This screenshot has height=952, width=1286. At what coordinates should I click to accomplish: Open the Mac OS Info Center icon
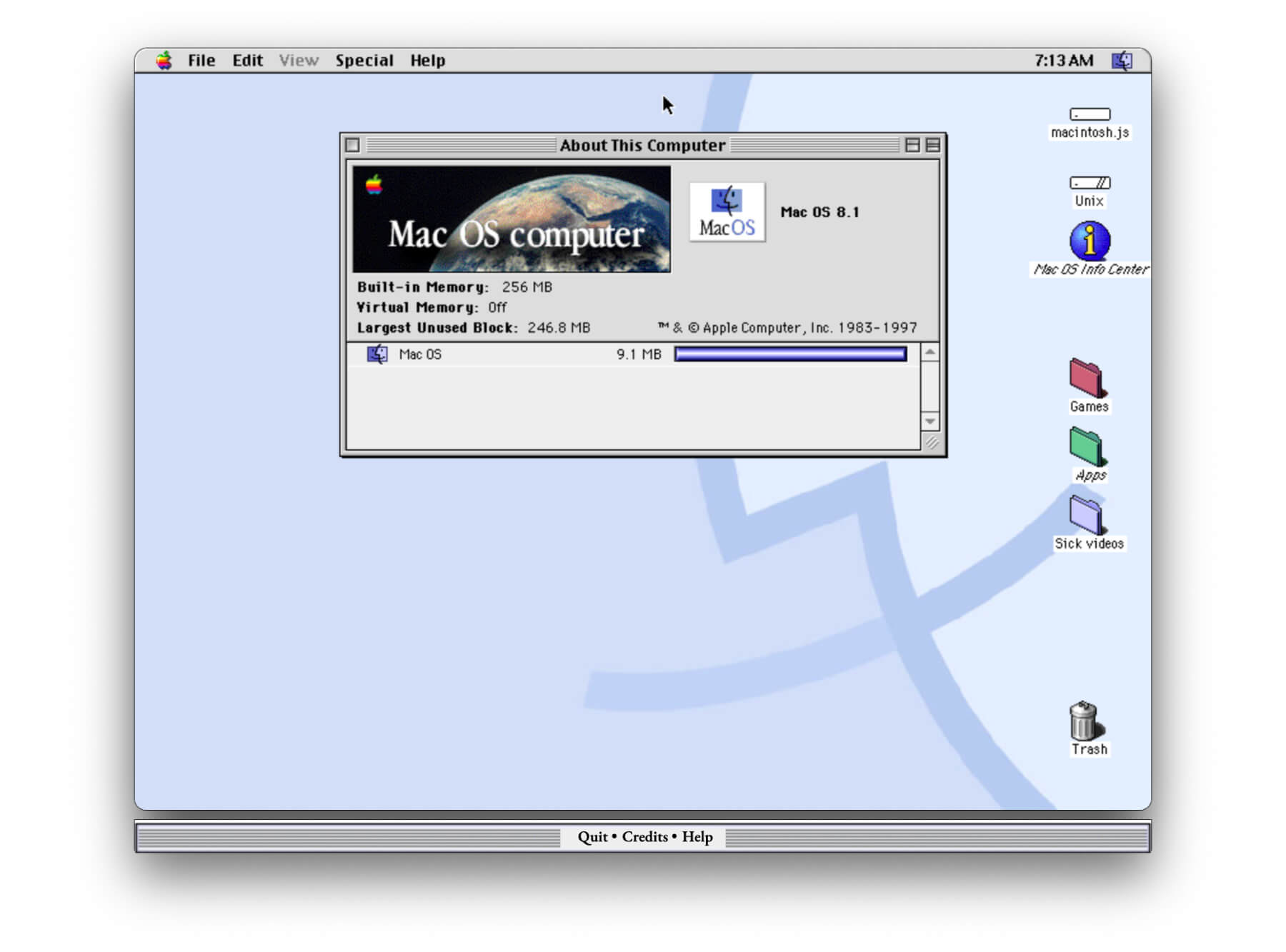(x=1090, y=241)
